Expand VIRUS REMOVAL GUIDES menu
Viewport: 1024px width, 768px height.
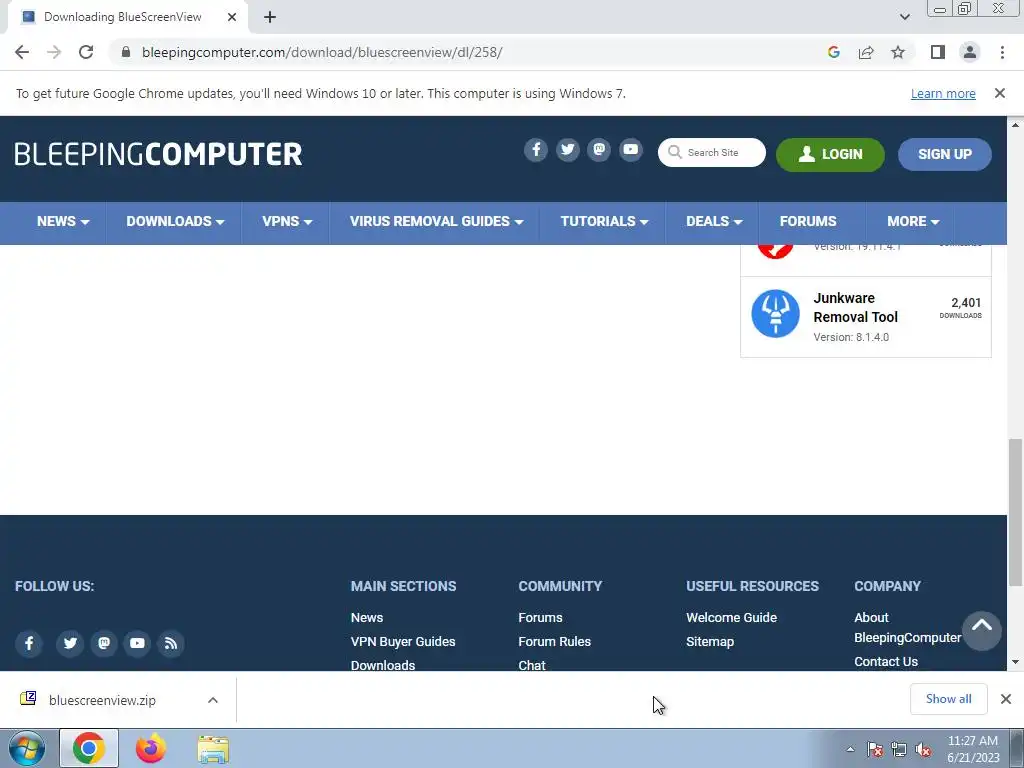[436, 221]
